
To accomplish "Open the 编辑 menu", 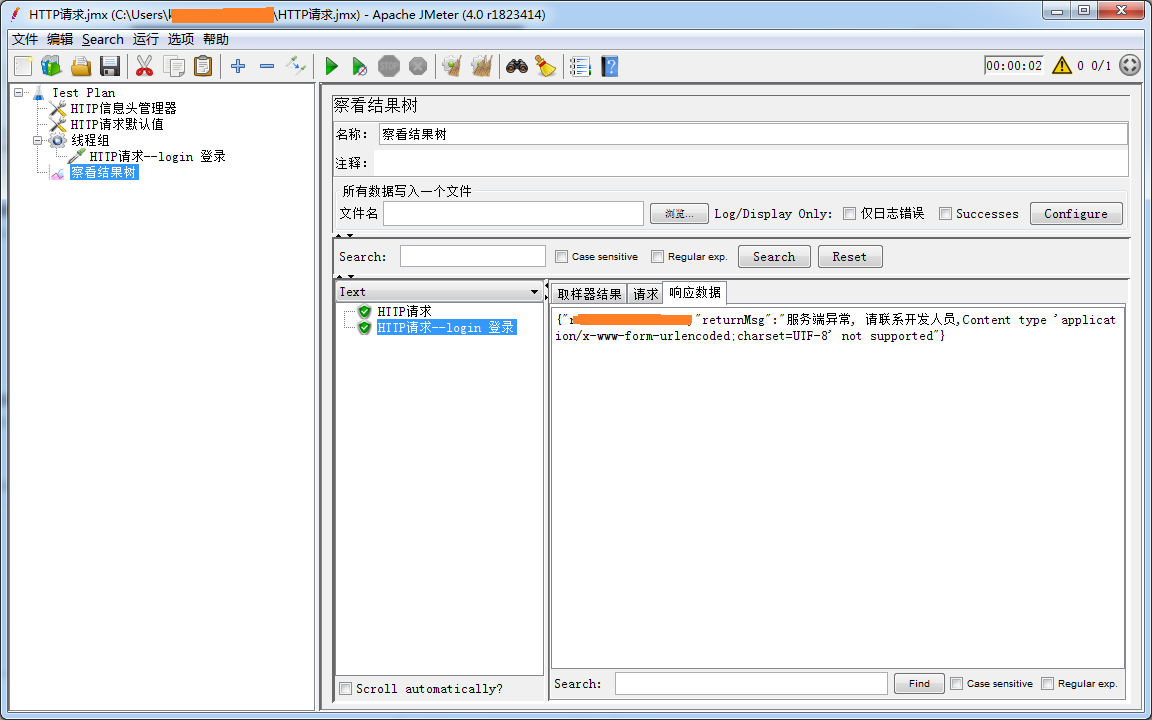I will [x=60, y=40].
